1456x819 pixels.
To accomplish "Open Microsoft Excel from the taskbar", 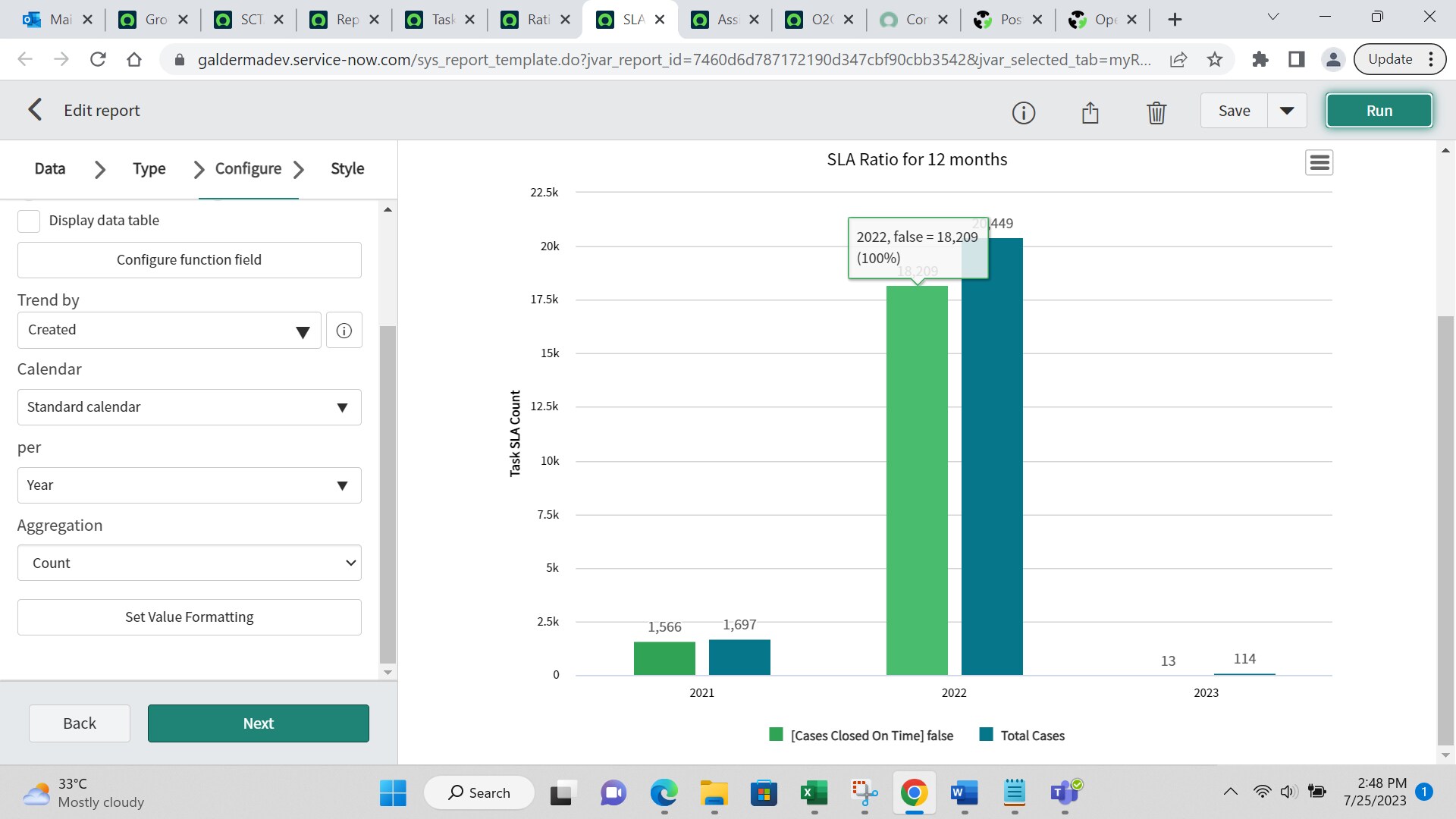I will 814,793.
